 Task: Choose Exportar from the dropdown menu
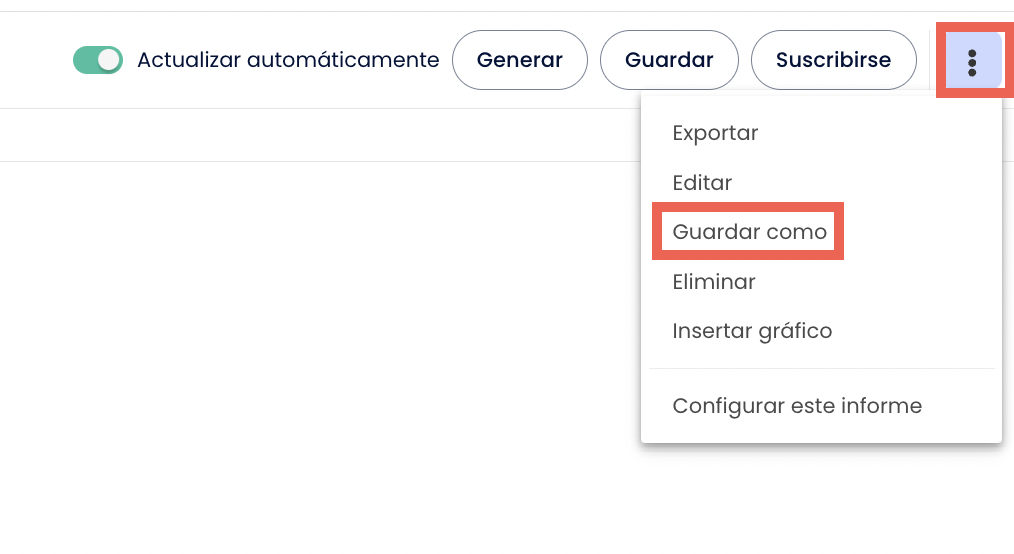(x=715, y=133)
